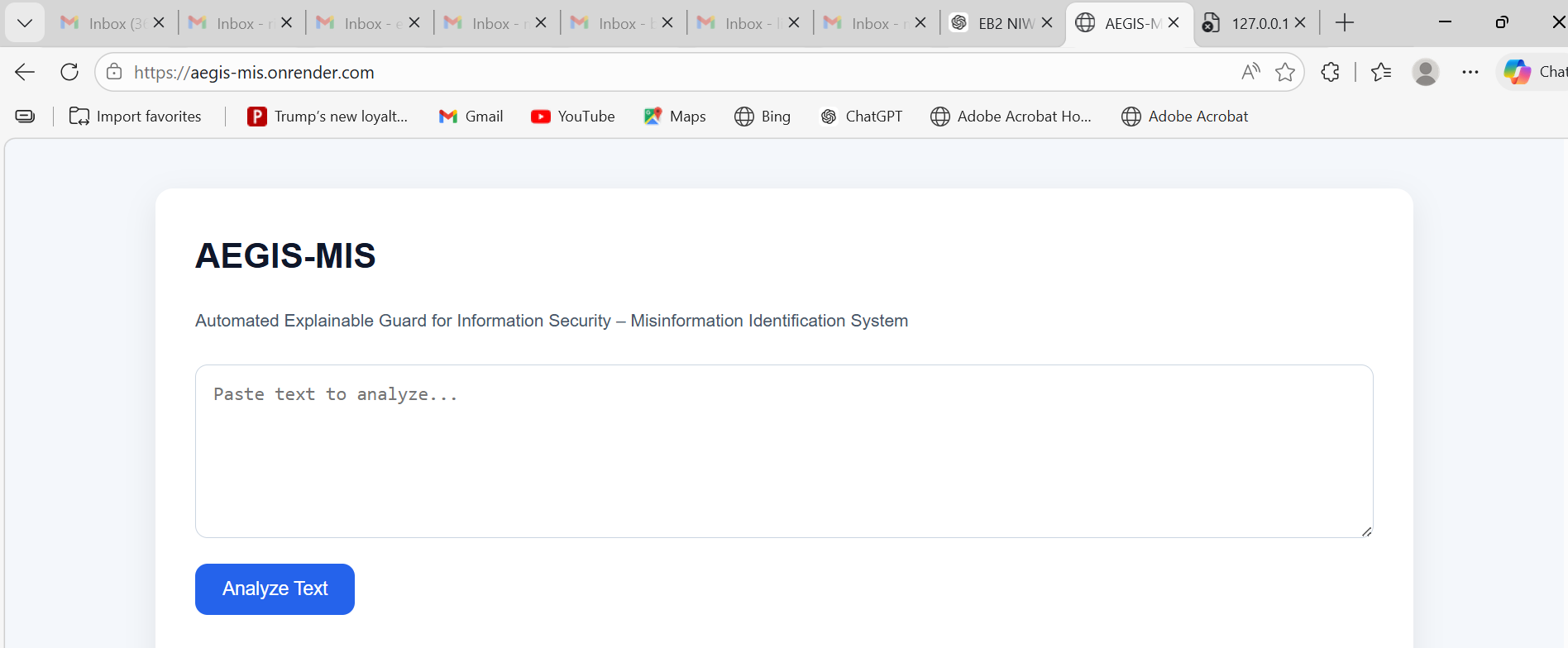Viewport: 1568px width, 648px height.
Task: Click the AEGIS-MIS page heading
Action: click(285, 256)
